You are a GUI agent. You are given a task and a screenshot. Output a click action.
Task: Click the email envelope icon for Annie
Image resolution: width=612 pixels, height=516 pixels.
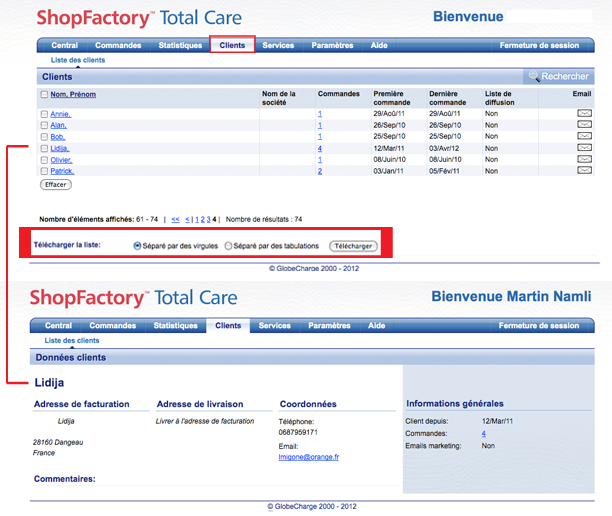(584, 114)
